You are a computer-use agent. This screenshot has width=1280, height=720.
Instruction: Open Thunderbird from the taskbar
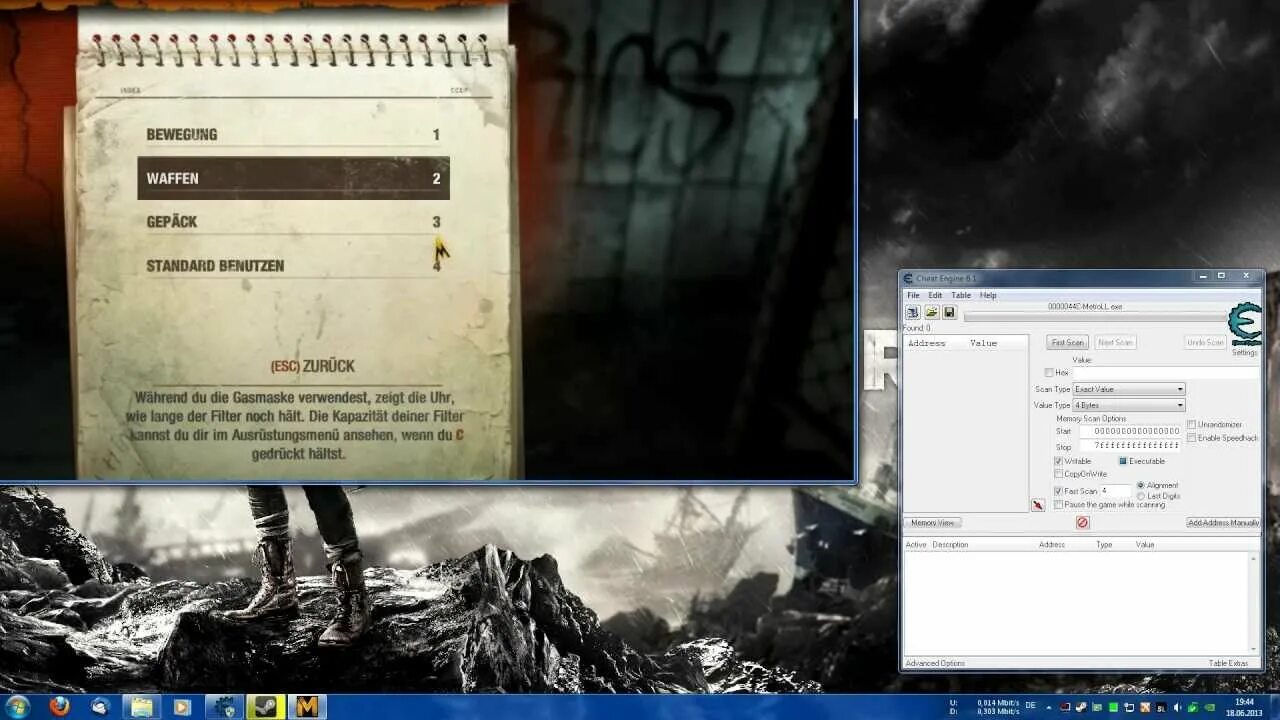100,706
